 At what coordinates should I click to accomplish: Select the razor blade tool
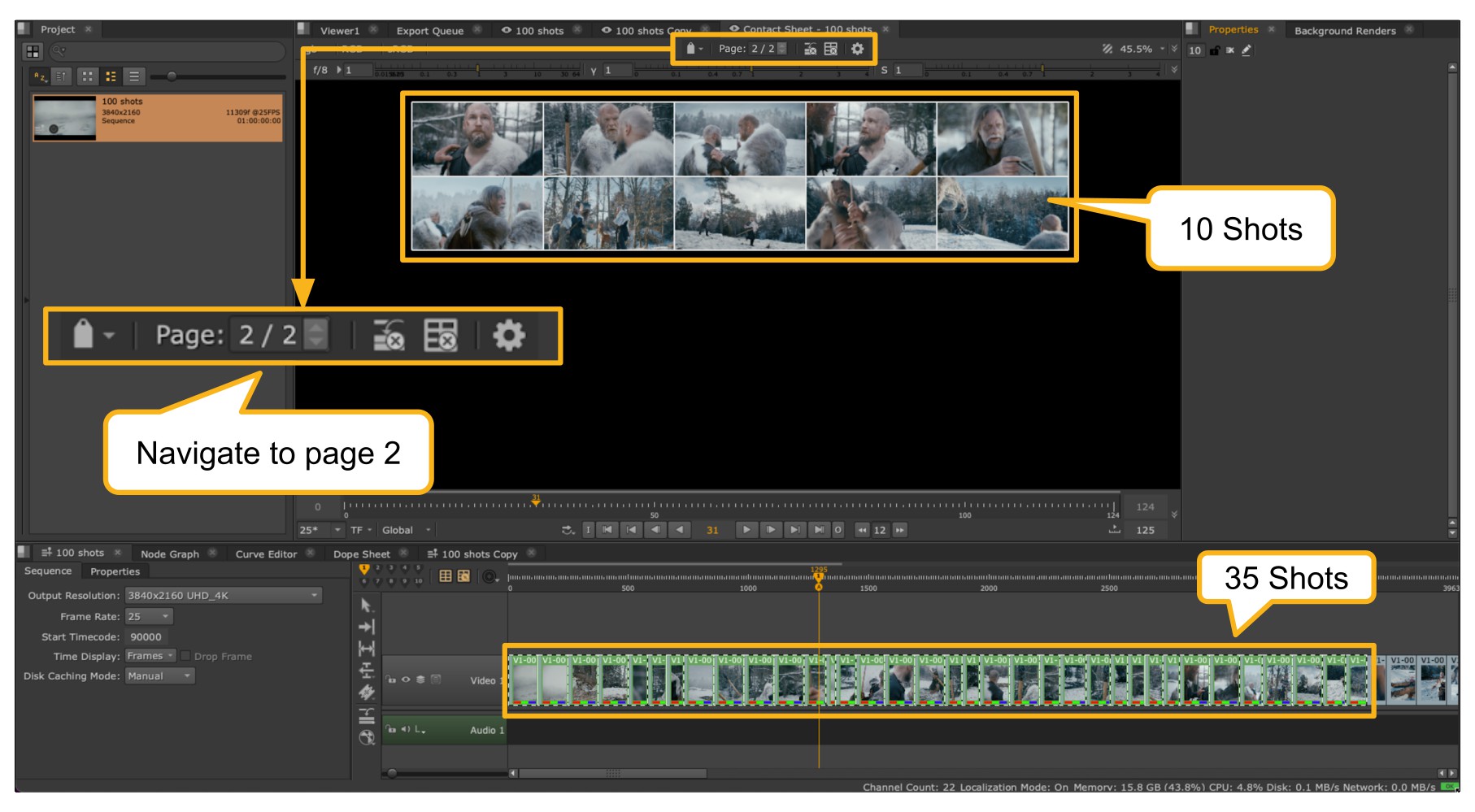[x=367, y=692]
